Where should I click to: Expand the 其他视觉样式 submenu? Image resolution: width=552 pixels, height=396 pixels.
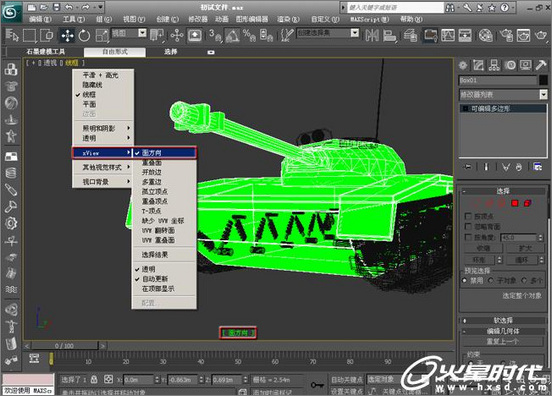[x=103, y=168]
